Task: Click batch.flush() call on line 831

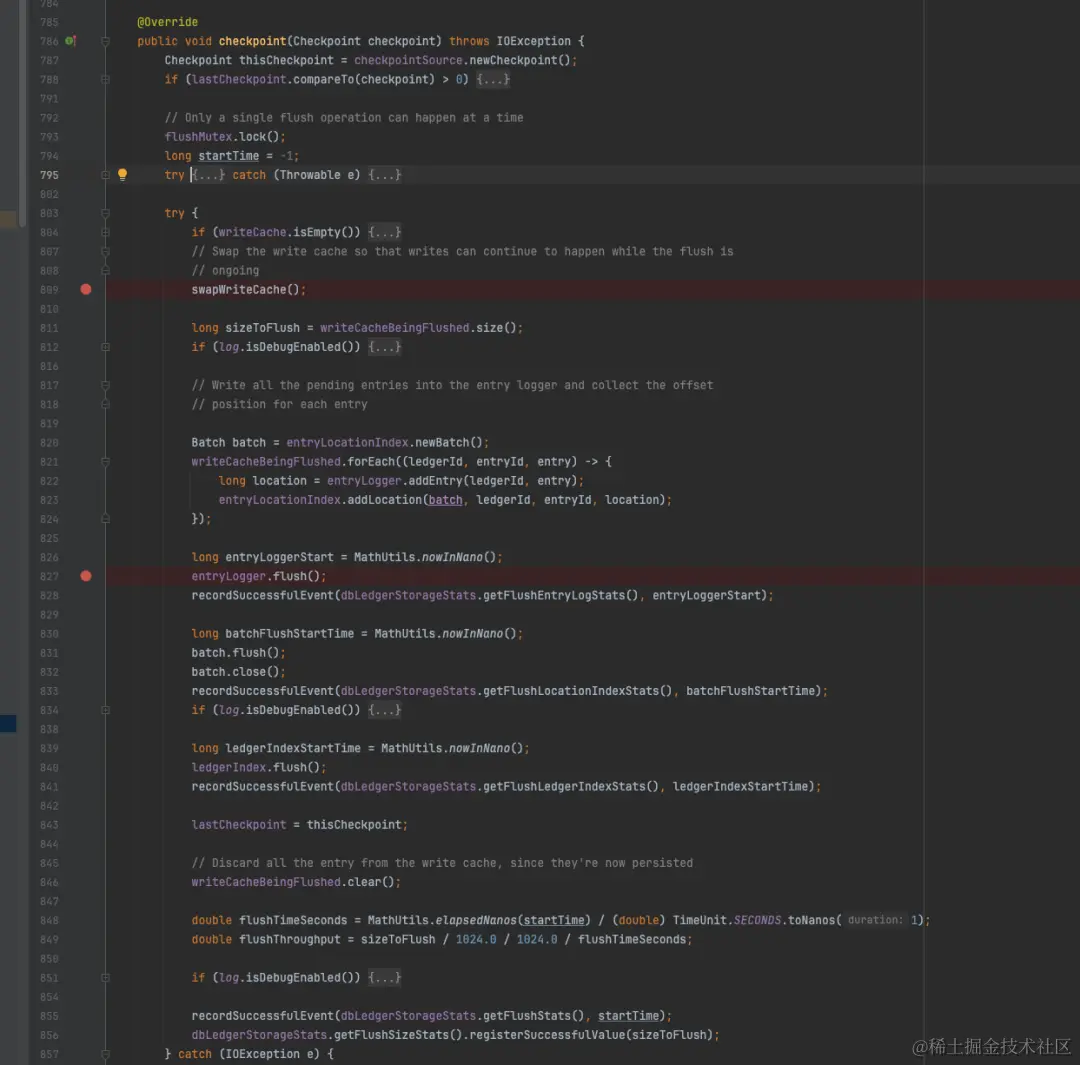Action: 238,653
